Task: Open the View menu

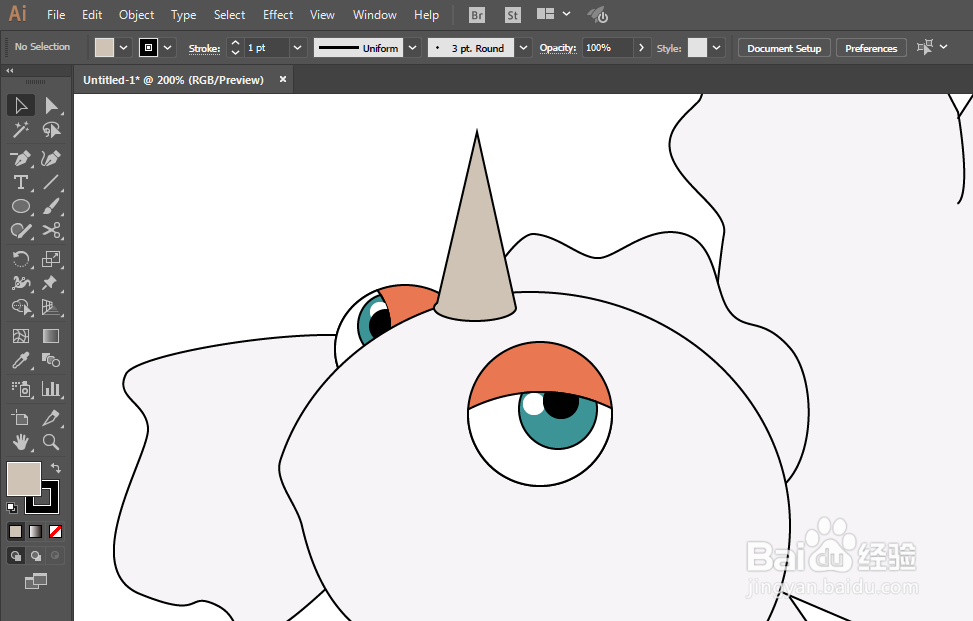Action: [x=322, y=15]
